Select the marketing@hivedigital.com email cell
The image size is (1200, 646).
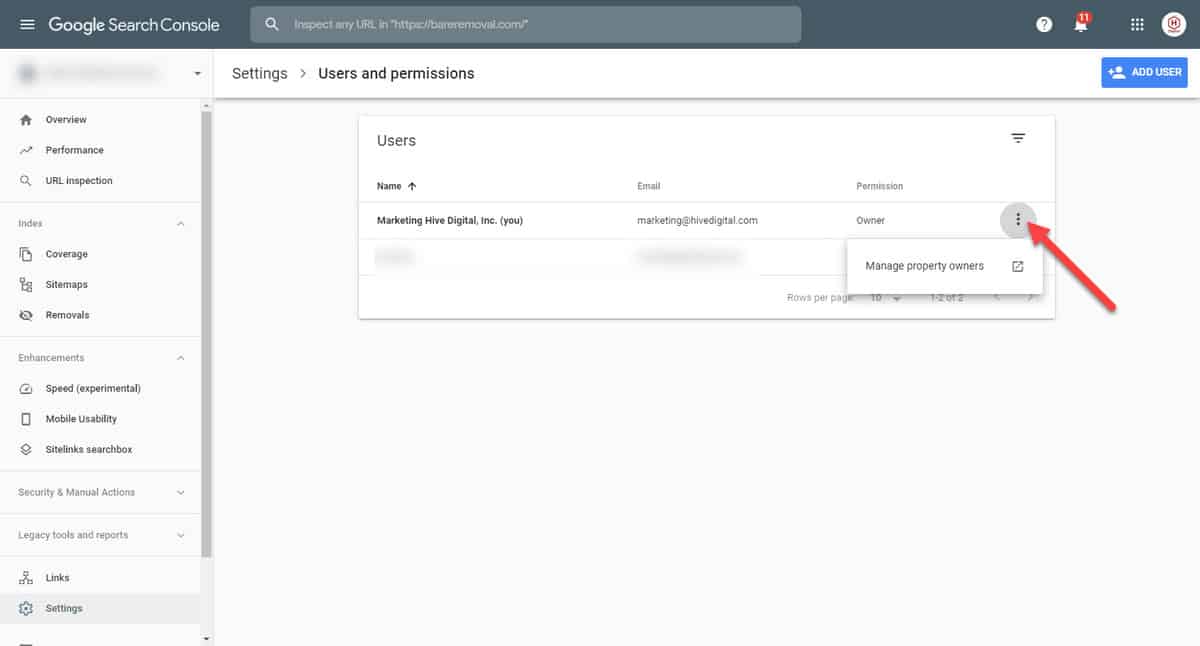(697, 220)
